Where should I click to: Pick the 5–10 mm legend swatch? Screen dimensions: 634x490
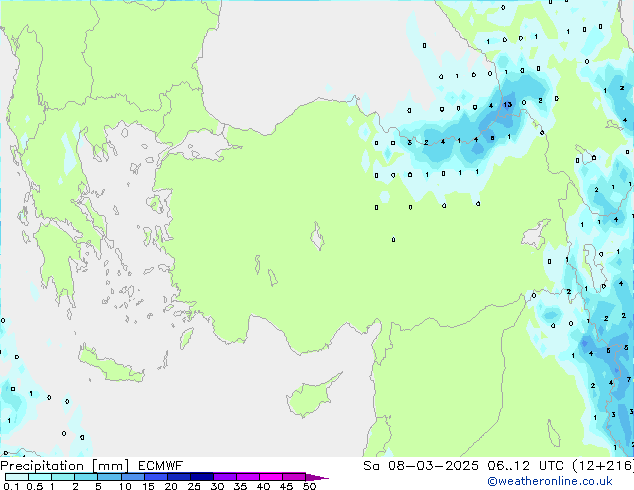tap(109, 477)
